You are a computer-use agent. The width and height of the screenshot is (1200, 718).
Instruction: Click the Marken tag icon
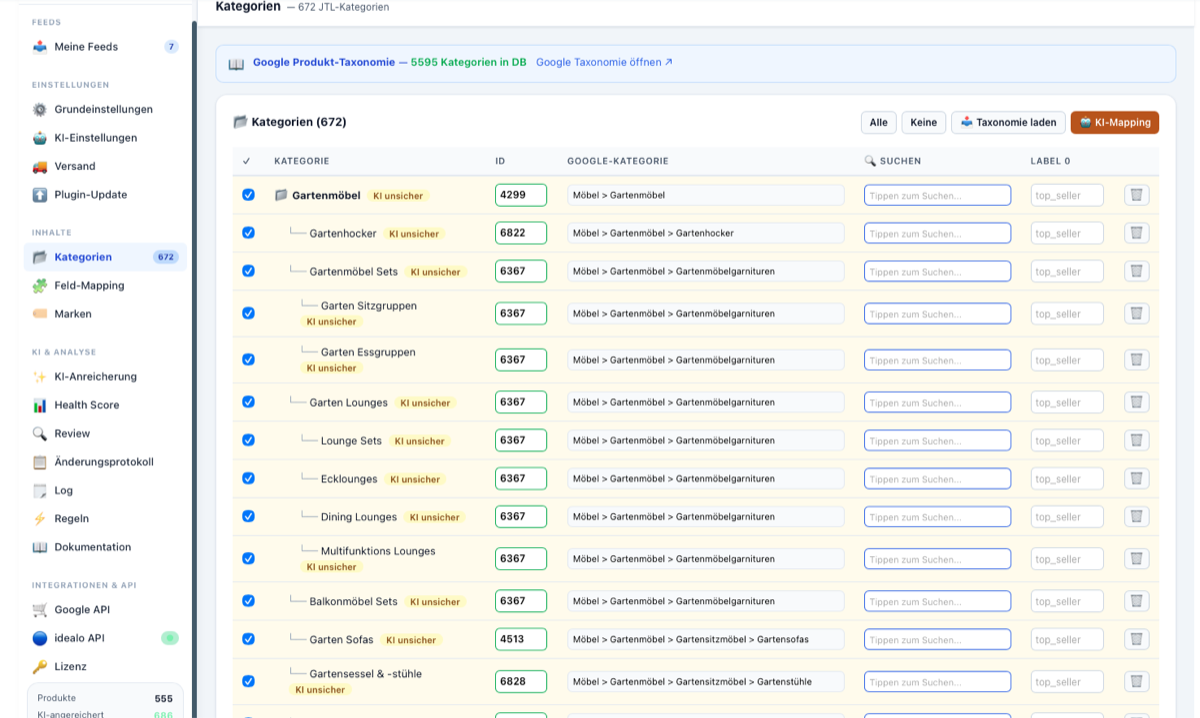40,314
